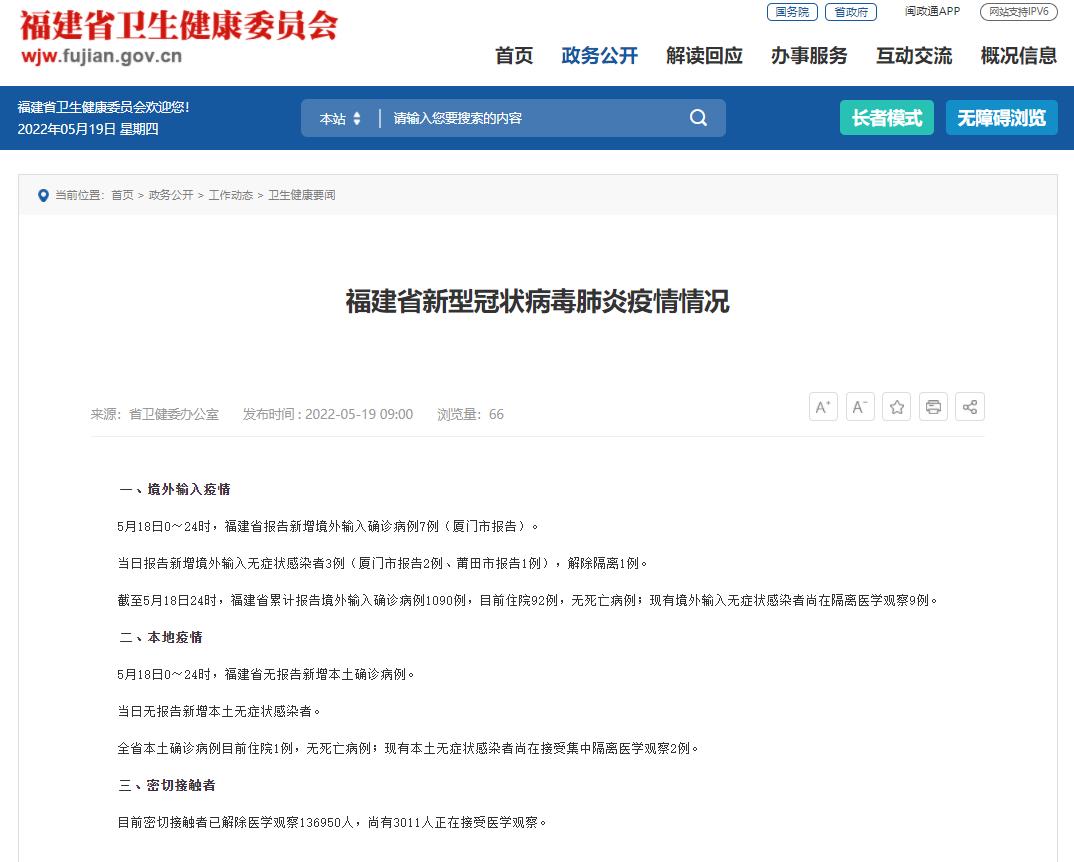Decrease article font size with A- icon
The width and height of the screenshot is (1074, 862).
(x=860, y=407)
